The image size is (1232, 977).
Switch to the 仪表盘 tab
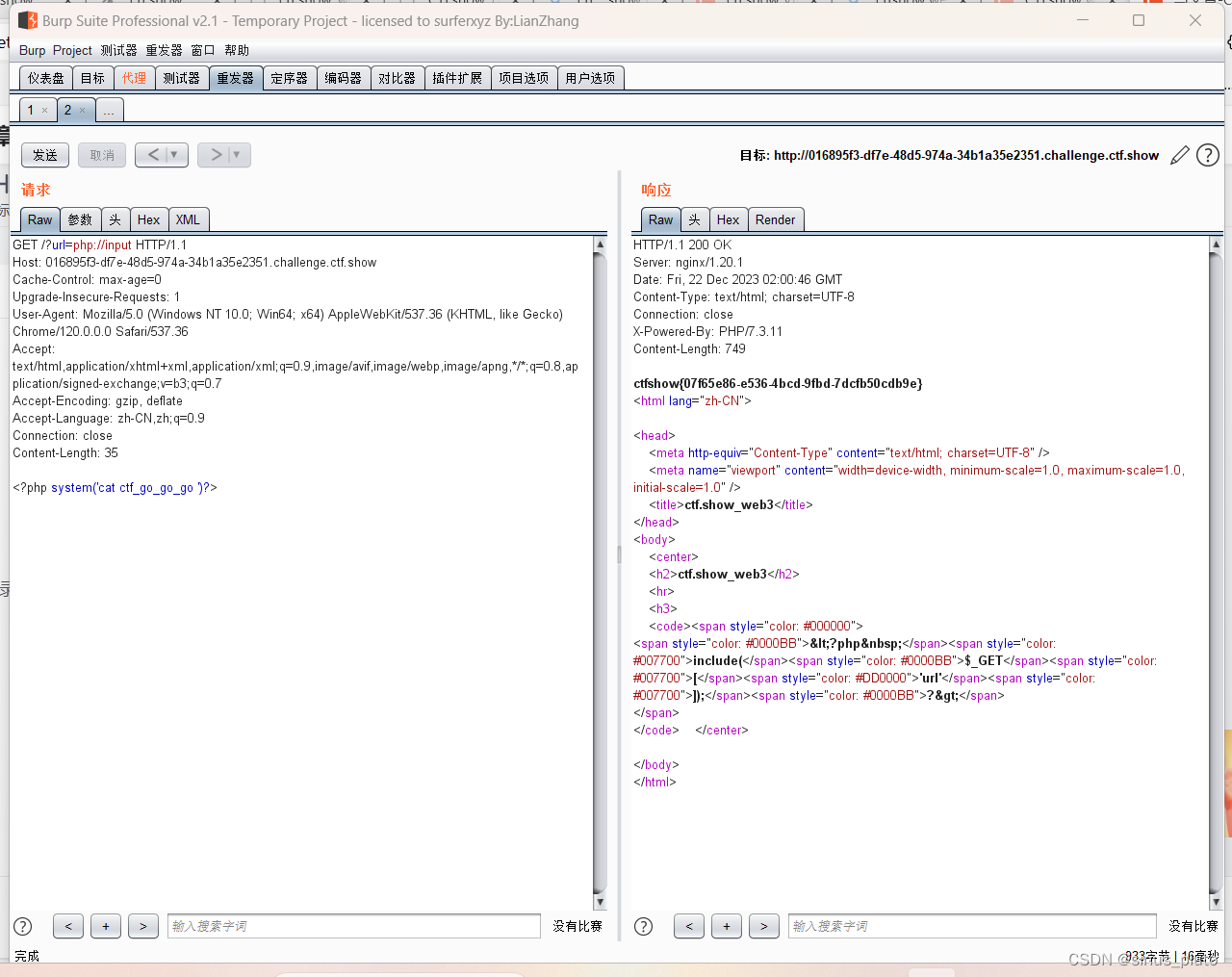click(x=46, y=78)
